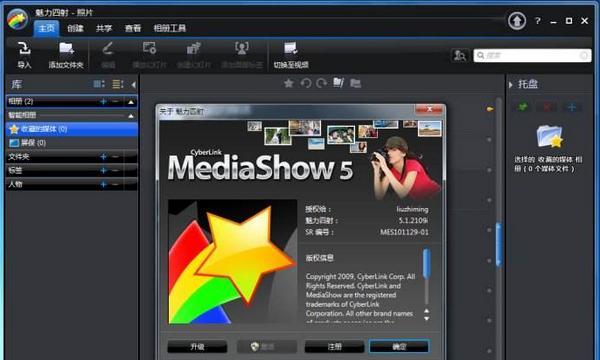600x360 pixels.
Task: Close the 关于 魅力四射 dialog with X
Action: [429, 110]
